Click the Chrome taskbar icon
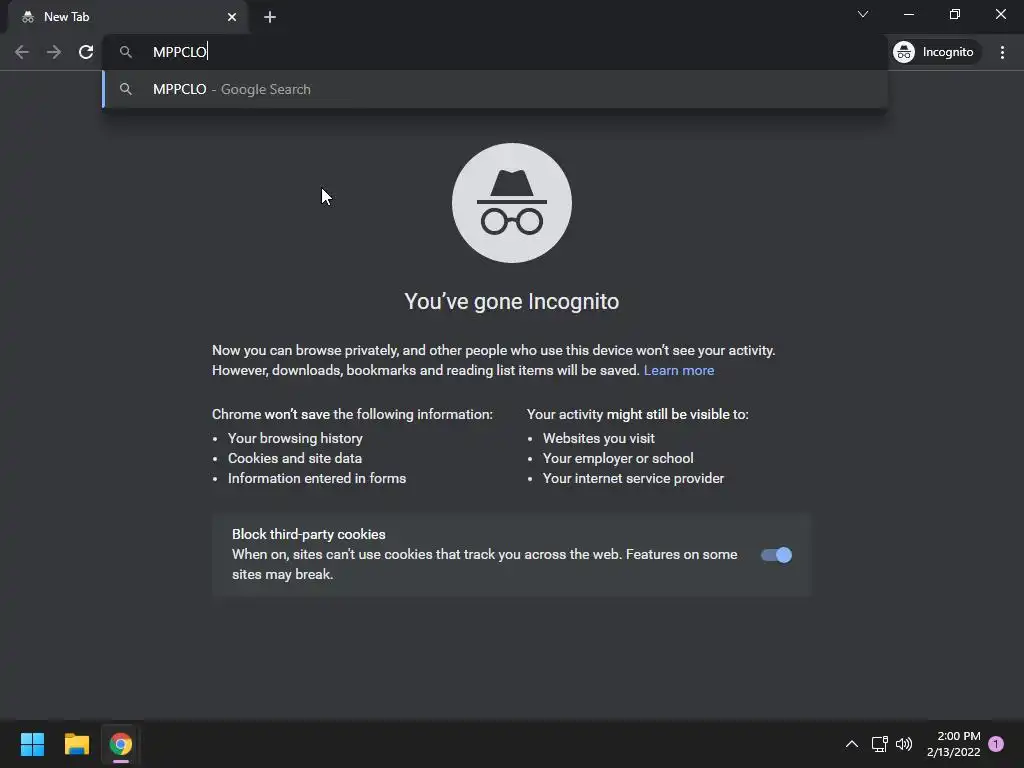 point(121,744)
